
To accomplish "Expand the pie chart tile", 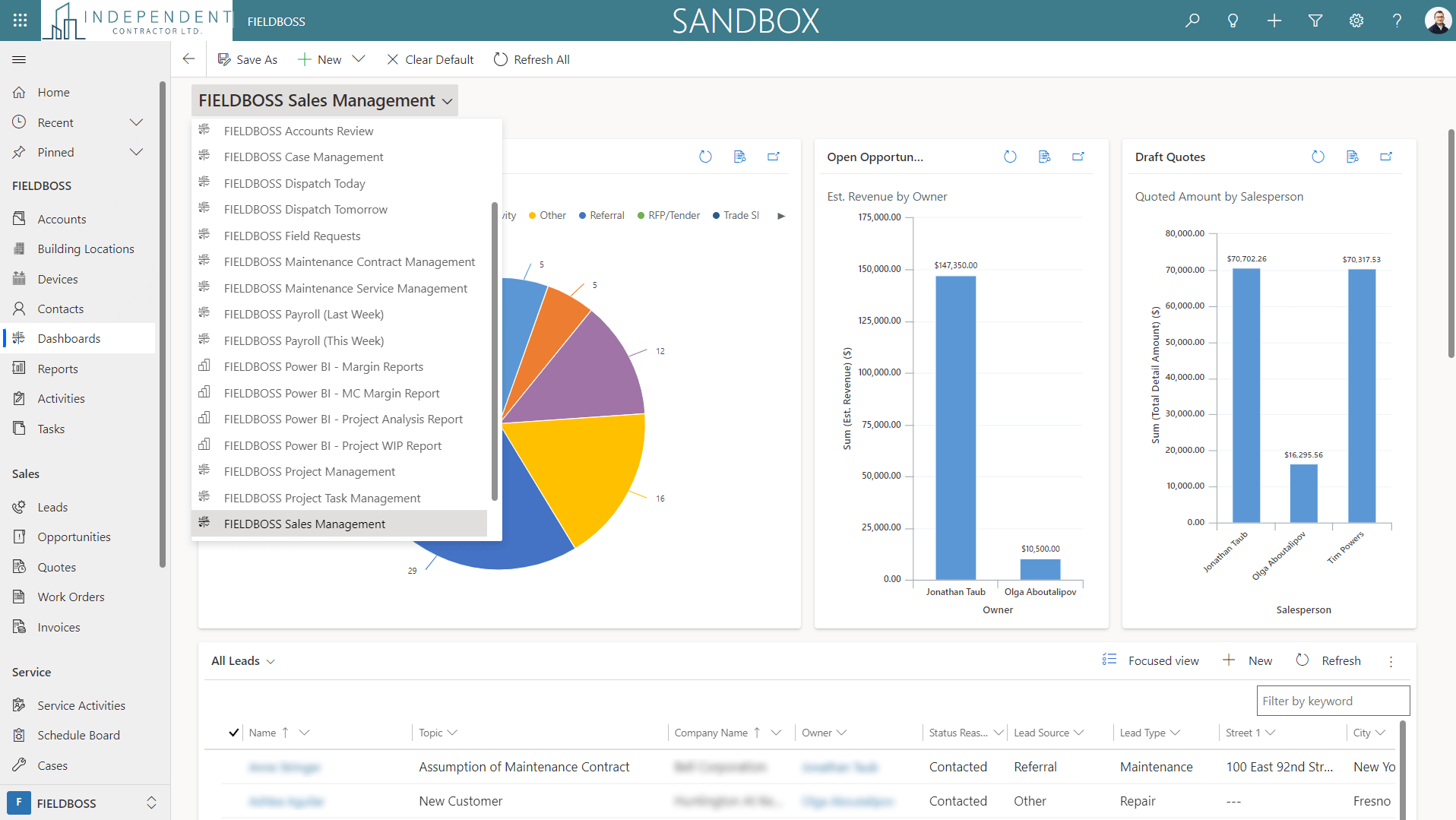I will (774, 157).
